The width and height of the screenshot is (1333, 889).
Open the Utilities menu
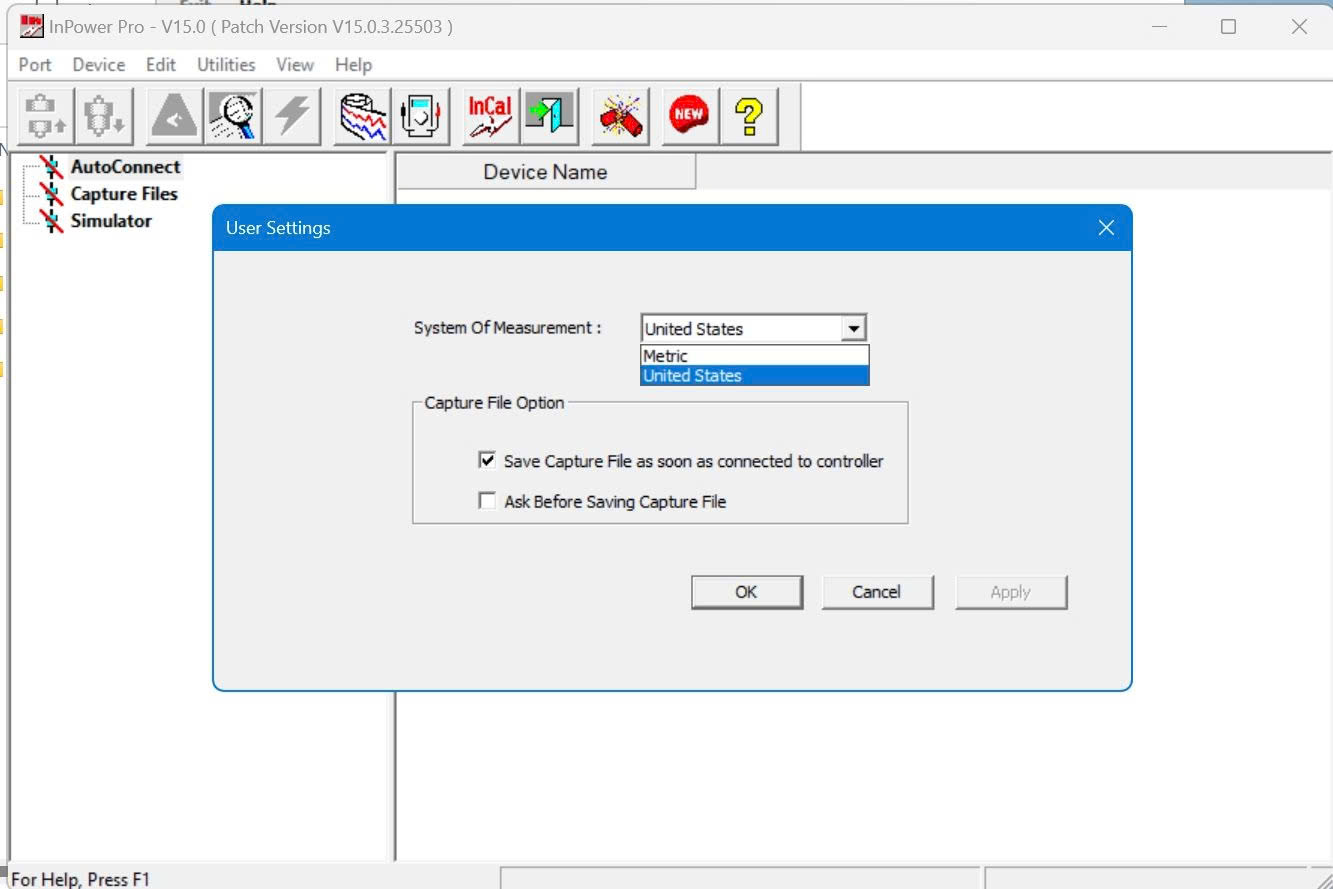[226, 65]
